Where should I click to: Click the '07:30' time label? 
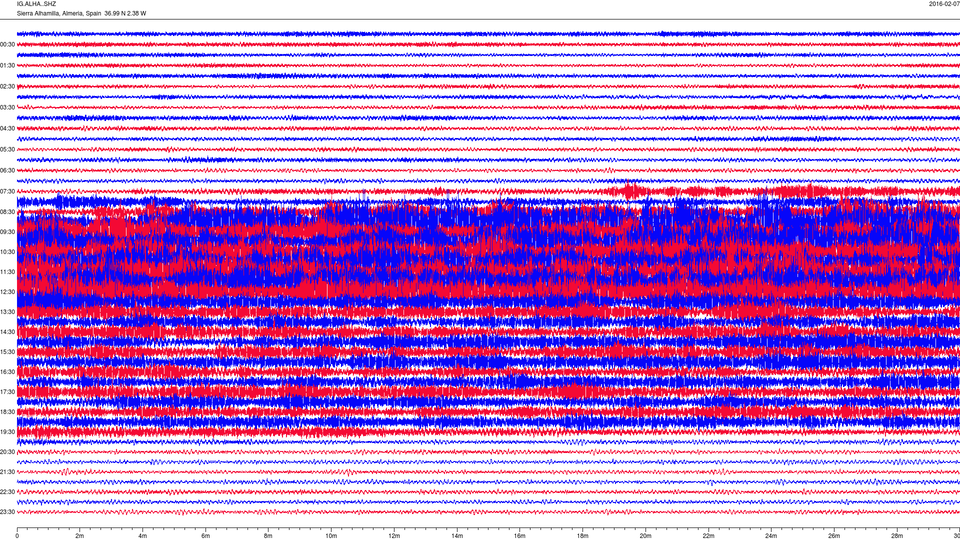7,192
